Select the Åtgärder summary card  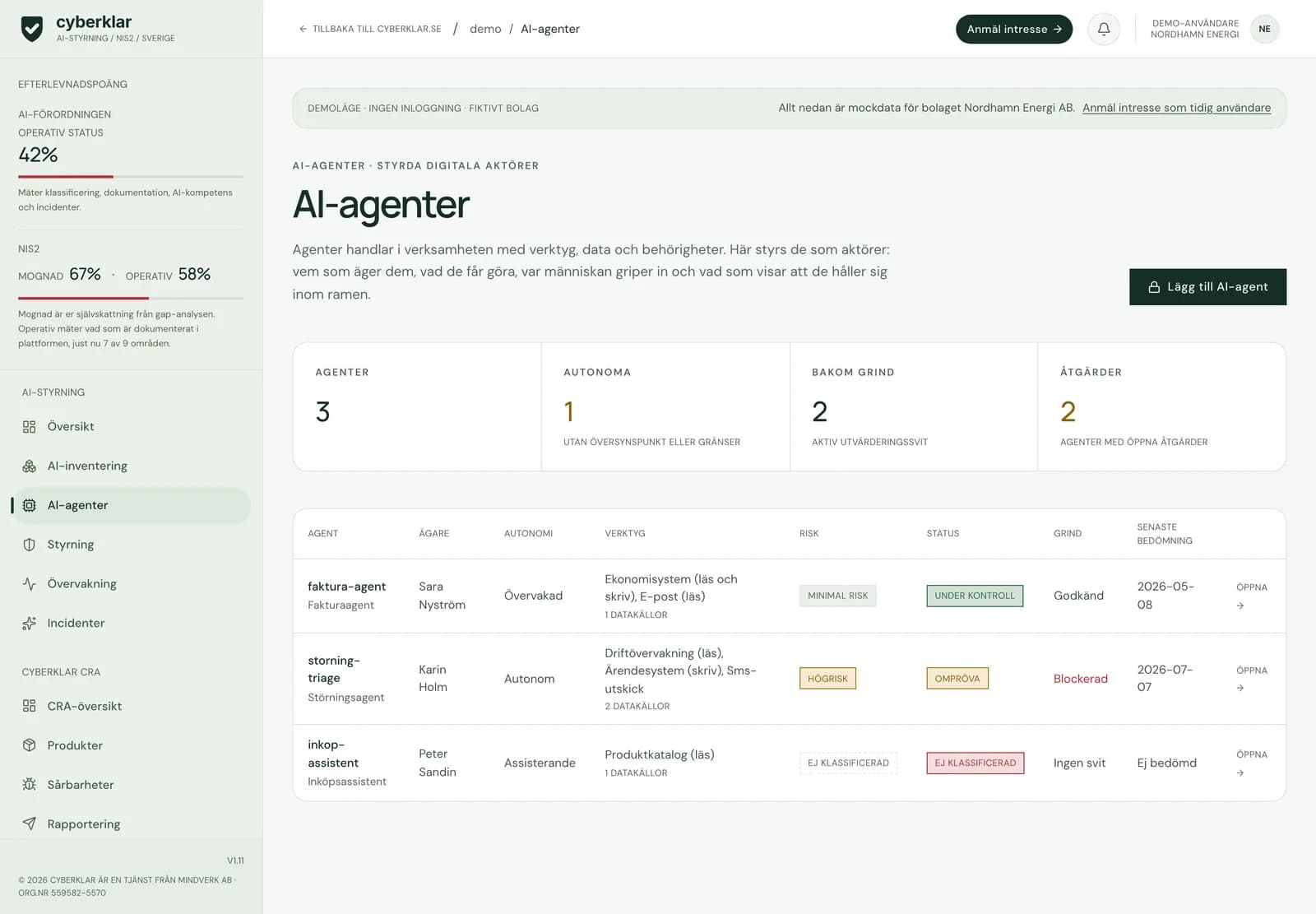tap(1162, 406)
